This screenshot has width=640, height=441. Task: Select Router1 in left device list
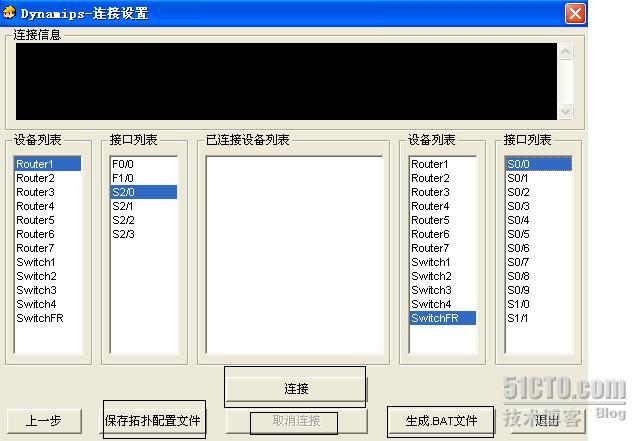click(47, 164)
